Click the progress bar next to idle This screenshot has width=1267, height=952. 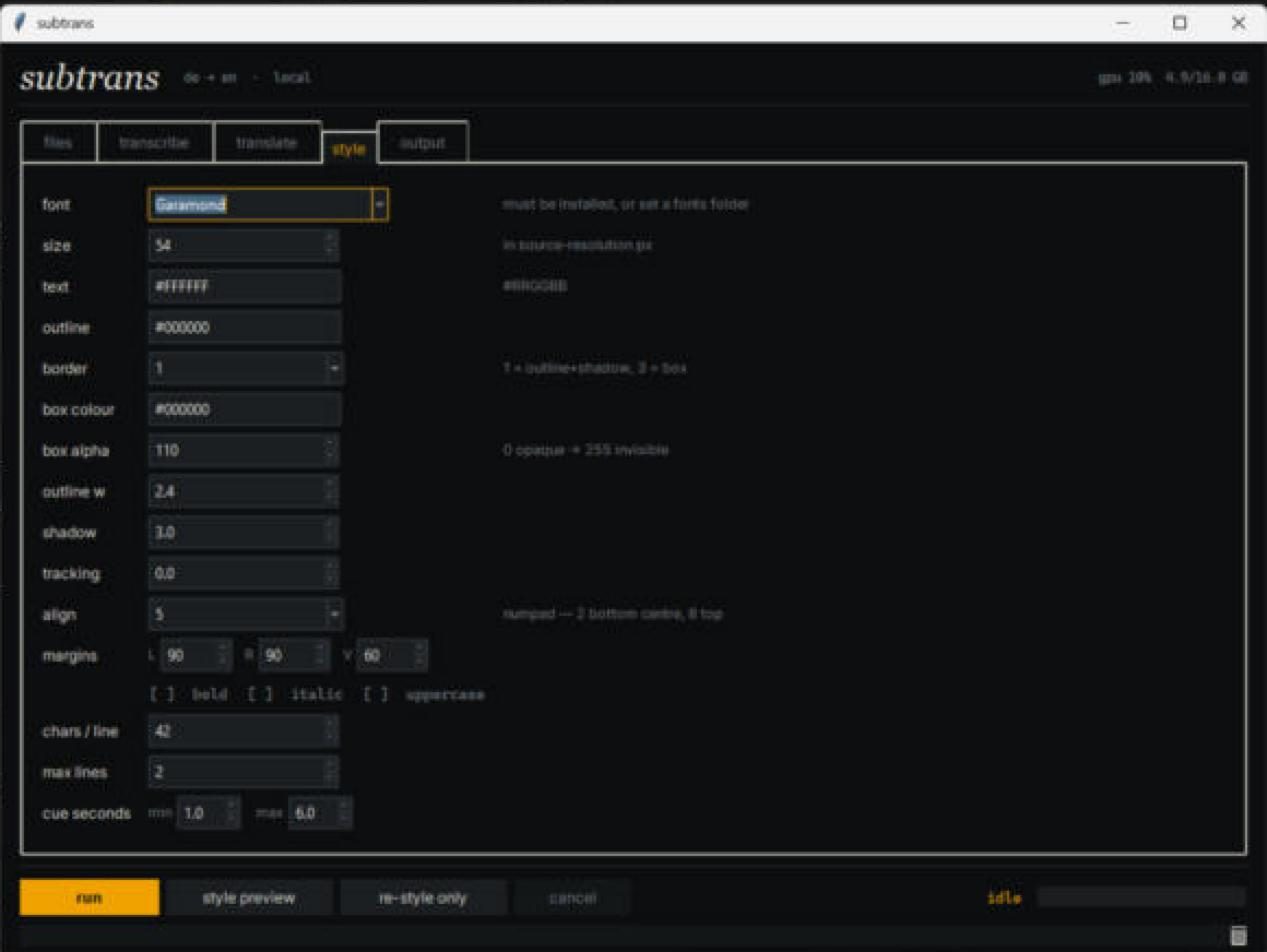coord(1141,897)
